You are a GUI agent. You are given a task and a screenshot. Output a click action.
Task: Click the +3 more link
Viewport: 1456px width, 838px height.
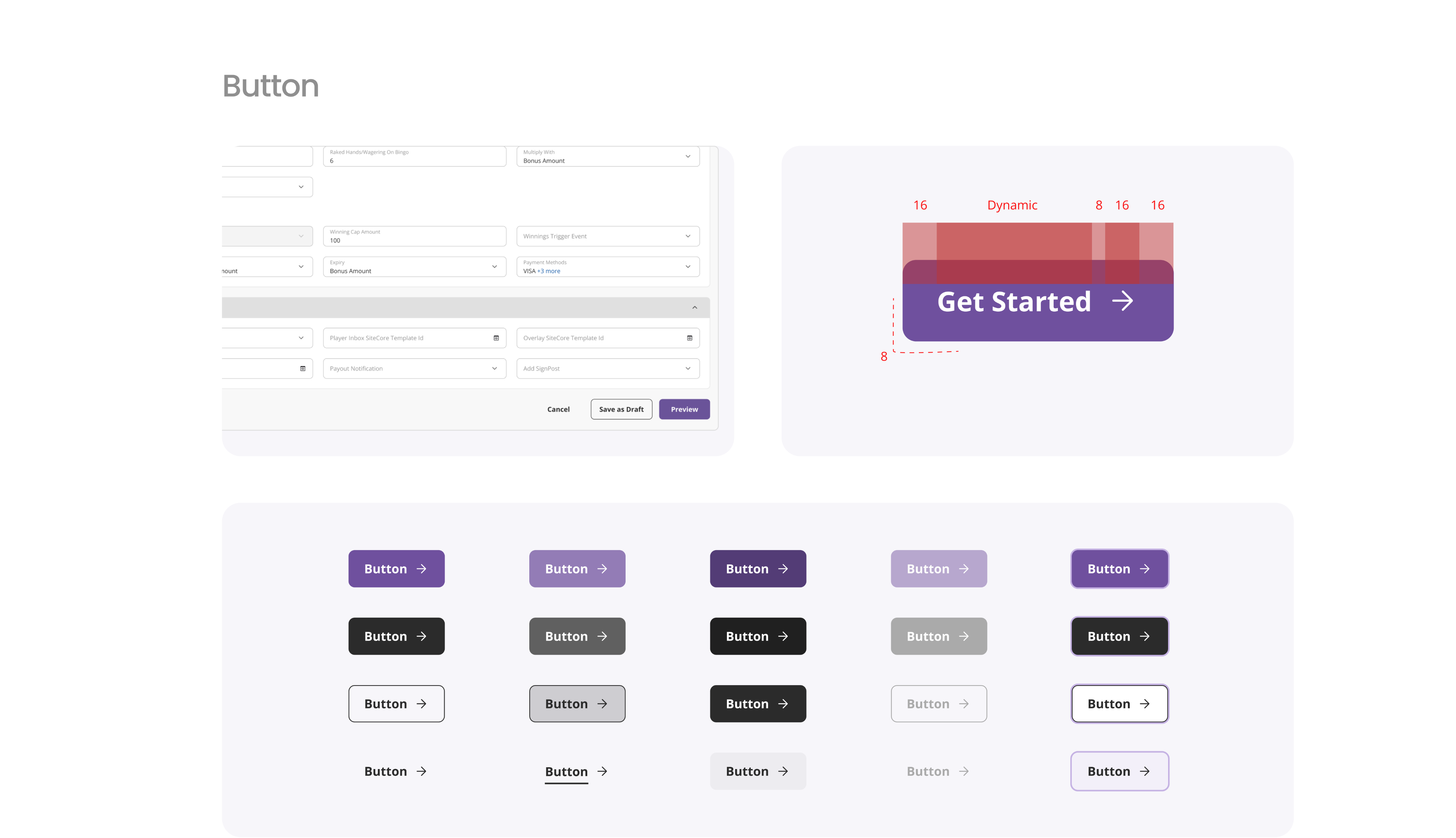[x=548, y=271]
